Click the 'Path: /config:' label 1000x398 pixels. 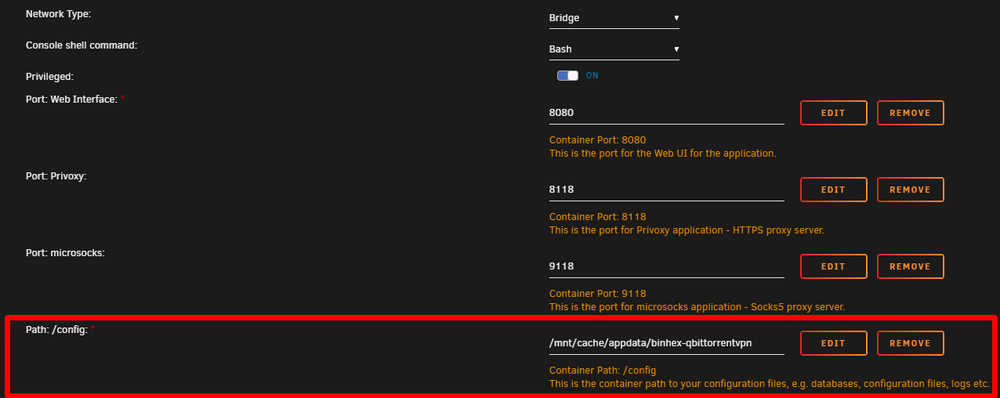(56, 329)
